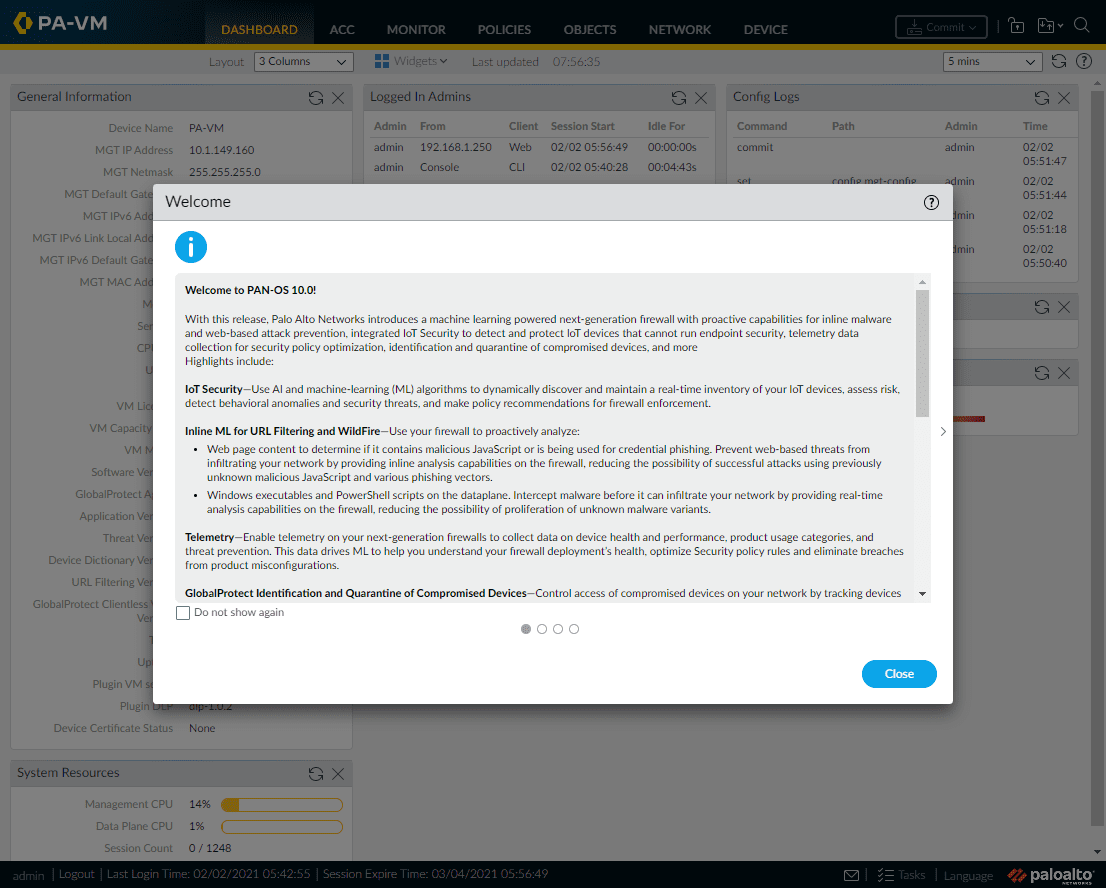Click the MGT IP address 10.1.149.160 value
1106x888 pixels.
(x=221, y=150)
